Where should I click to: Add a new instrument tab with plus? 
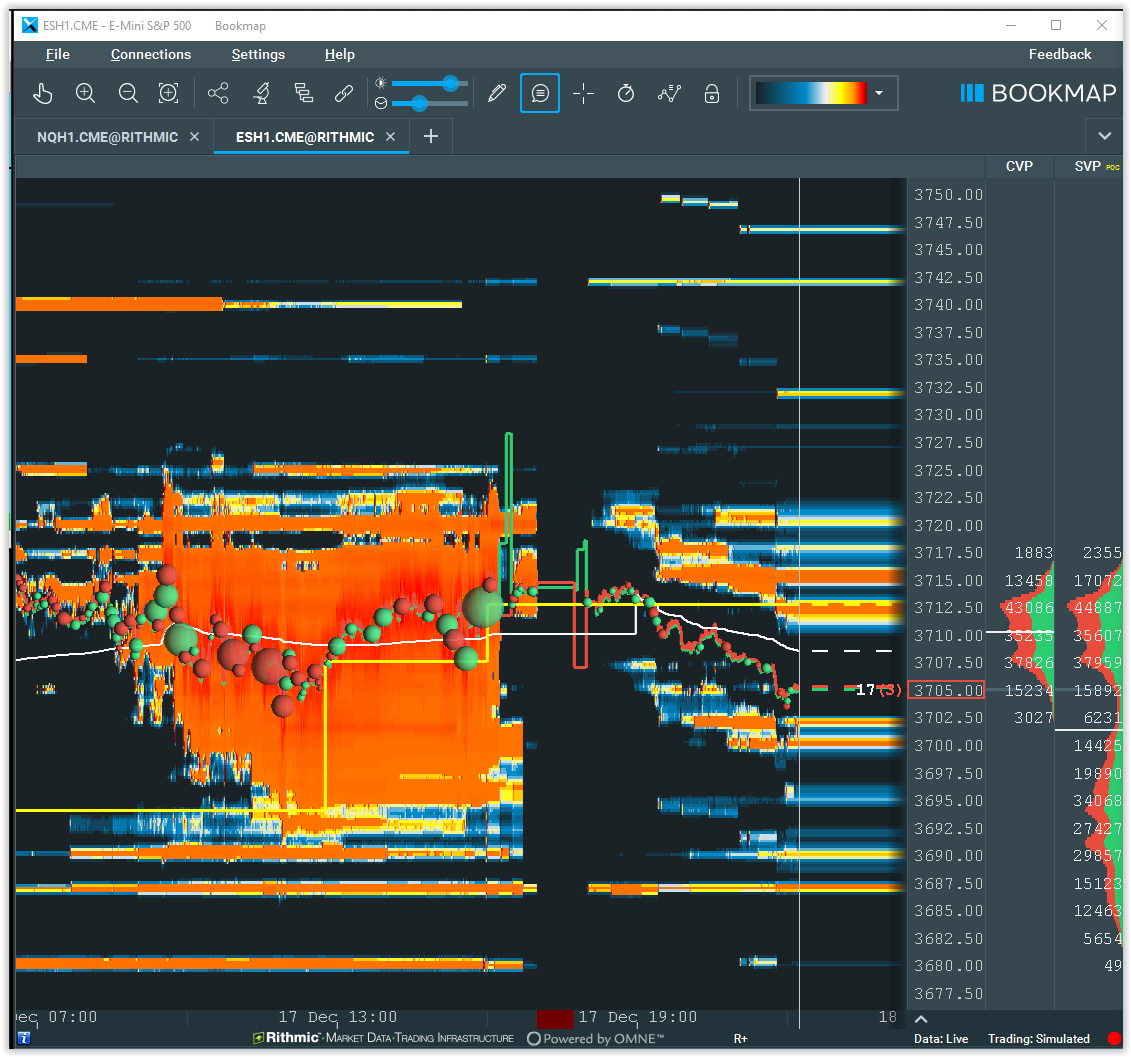click(431, 136)
